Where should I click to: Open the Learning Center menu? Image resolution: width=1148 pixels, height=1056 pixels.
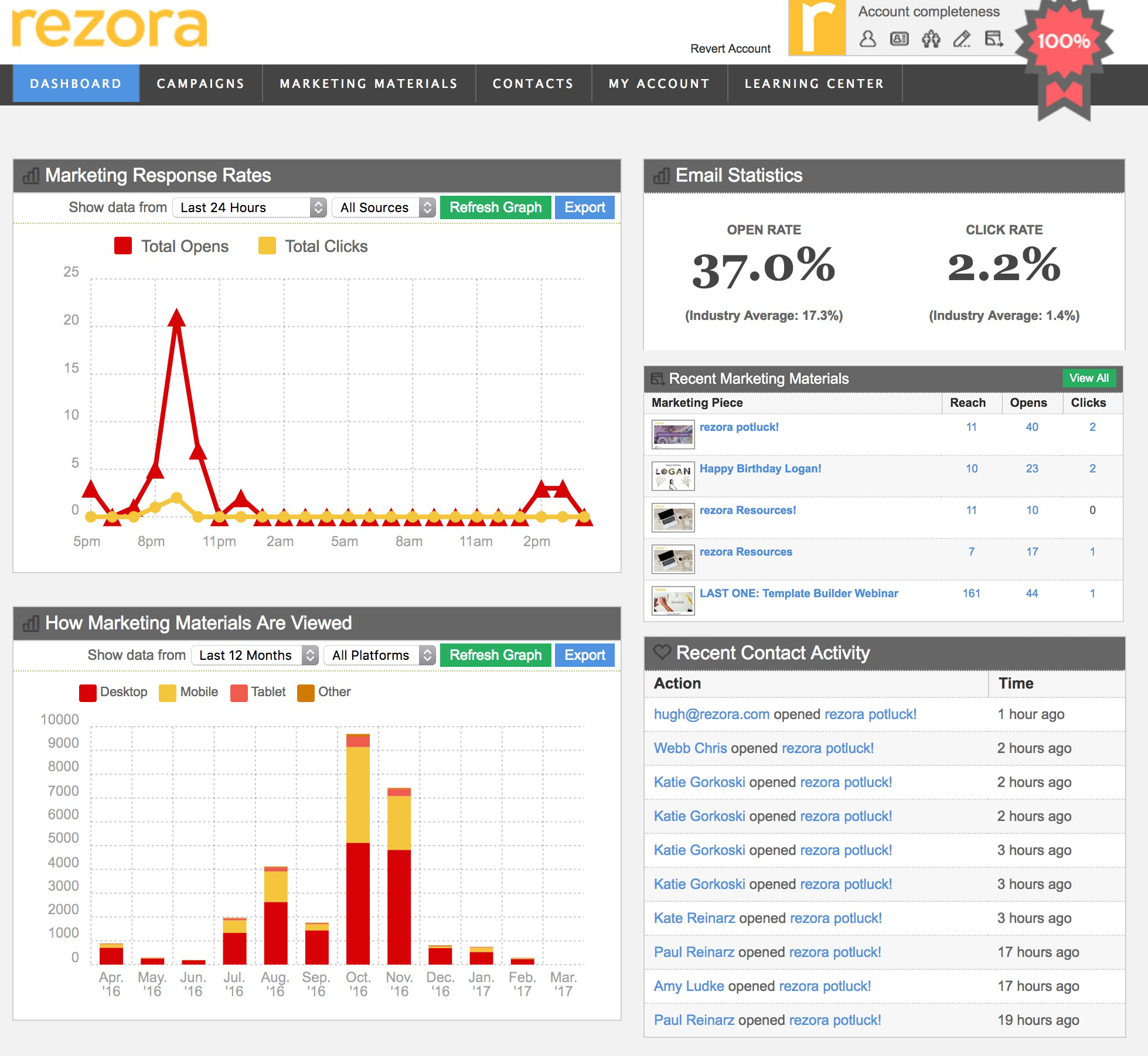pyautogui.click(x=815, y=84)
